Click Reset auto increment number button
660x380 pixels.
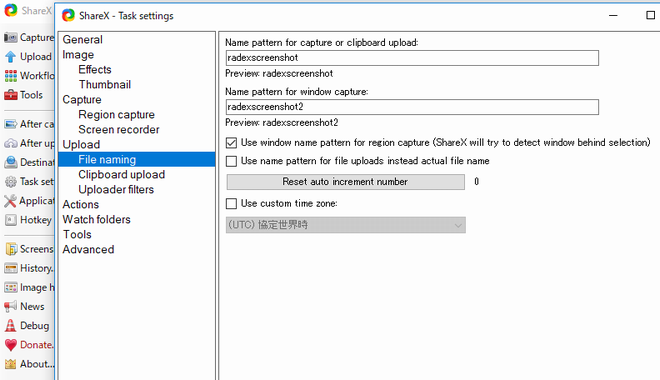click(345, 182)
